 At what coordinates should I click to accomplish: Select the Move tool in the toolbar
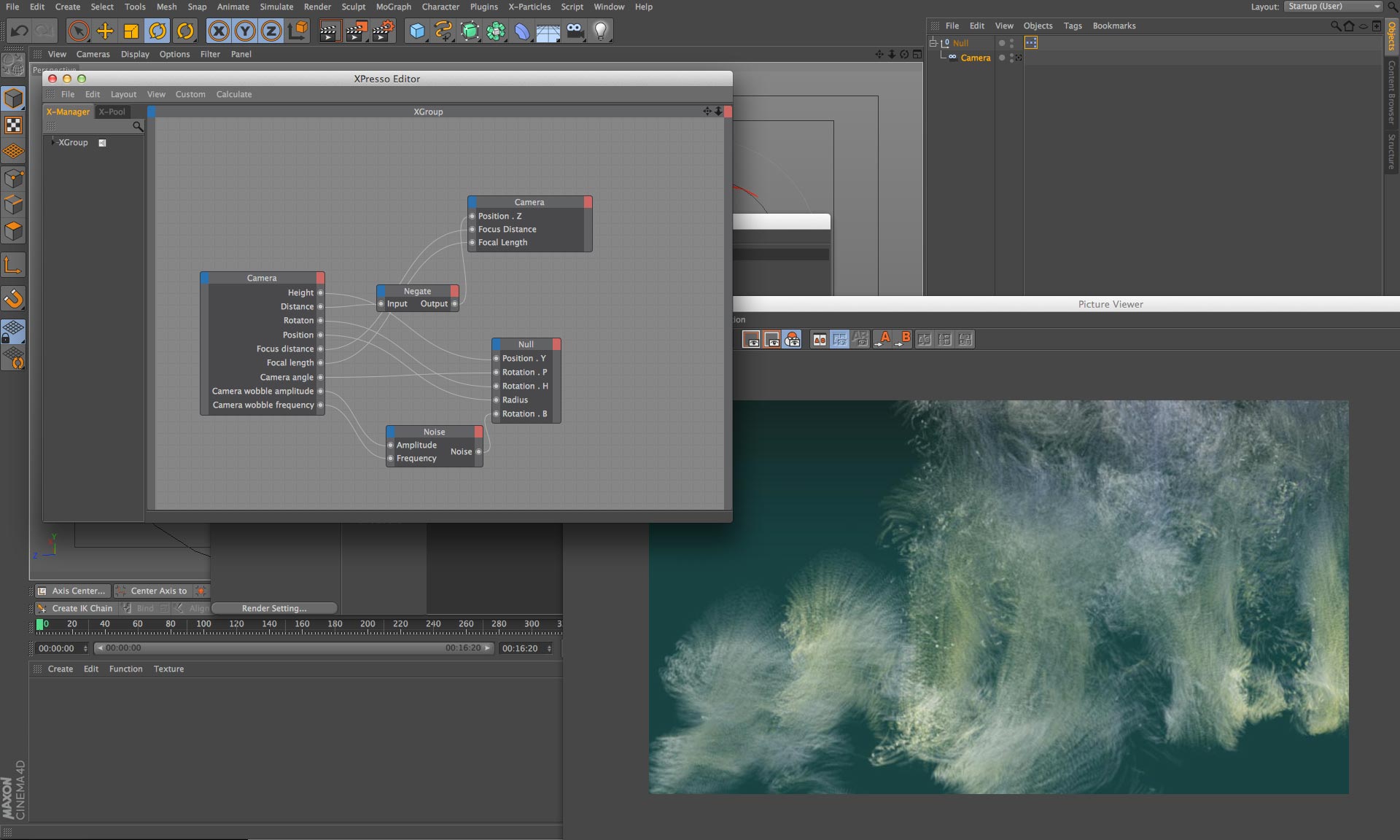click(105, 31)
